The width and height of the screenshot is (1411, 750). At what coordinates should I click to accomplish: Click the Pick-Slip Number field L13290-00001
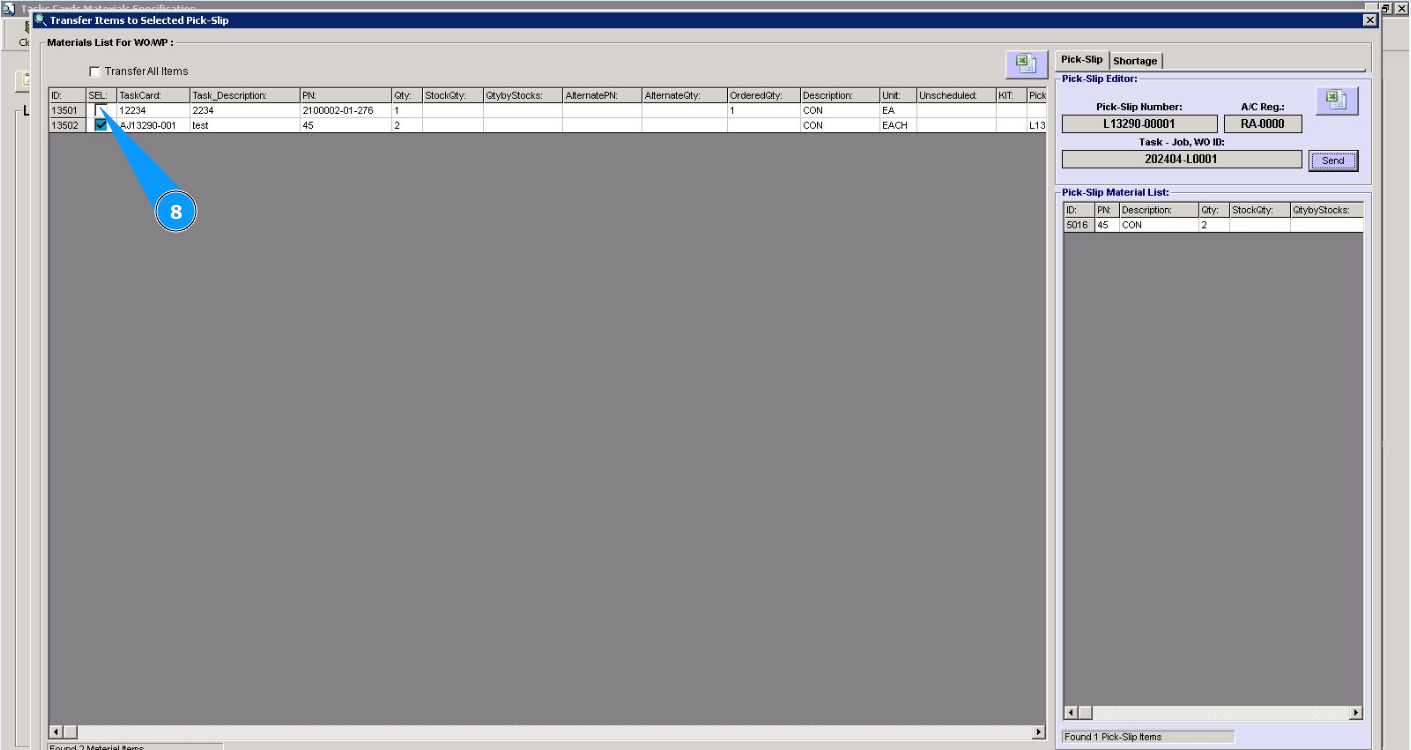click(1140, 124)
